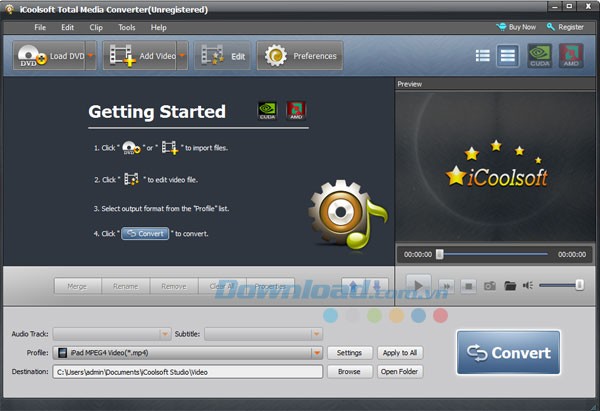Click the Open Folder button
The width and height of the screenshot is (600, 411).
tap(400, 372)
